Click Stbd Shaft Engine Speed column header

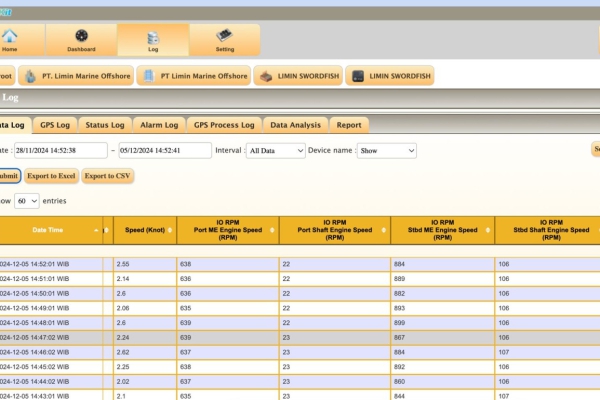click(548, 230)
